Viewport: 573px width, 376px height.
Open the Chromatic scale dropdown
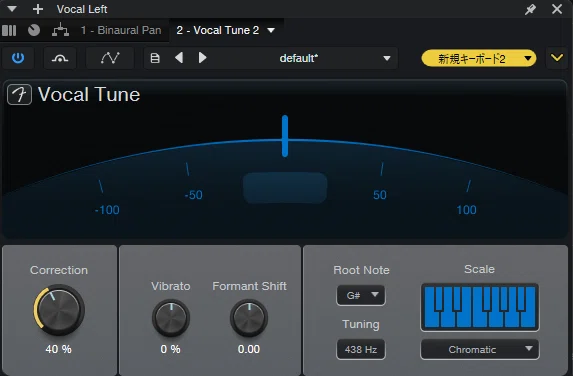pos(480,350)
